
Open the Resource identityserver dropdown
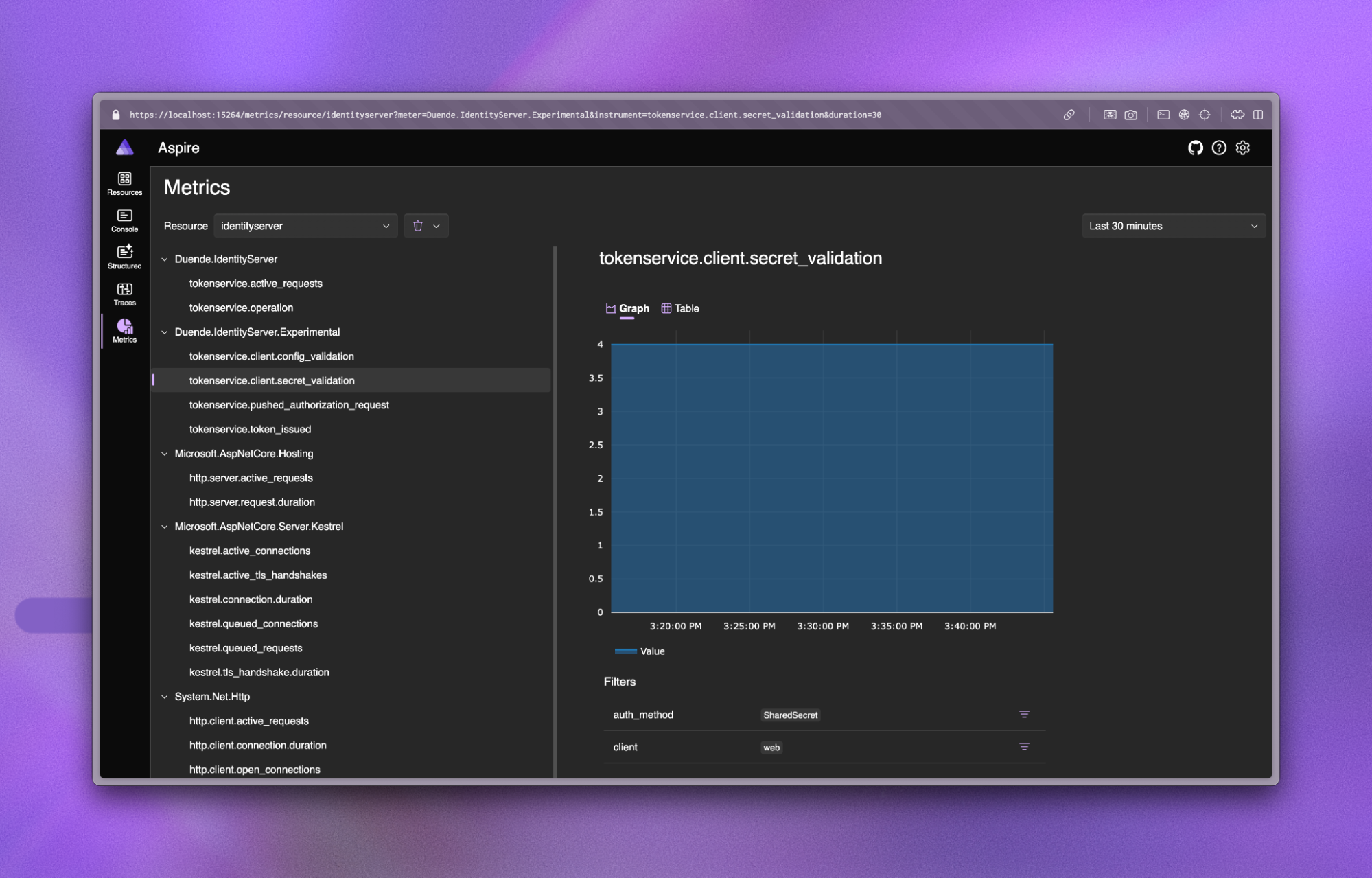[305, 226]
